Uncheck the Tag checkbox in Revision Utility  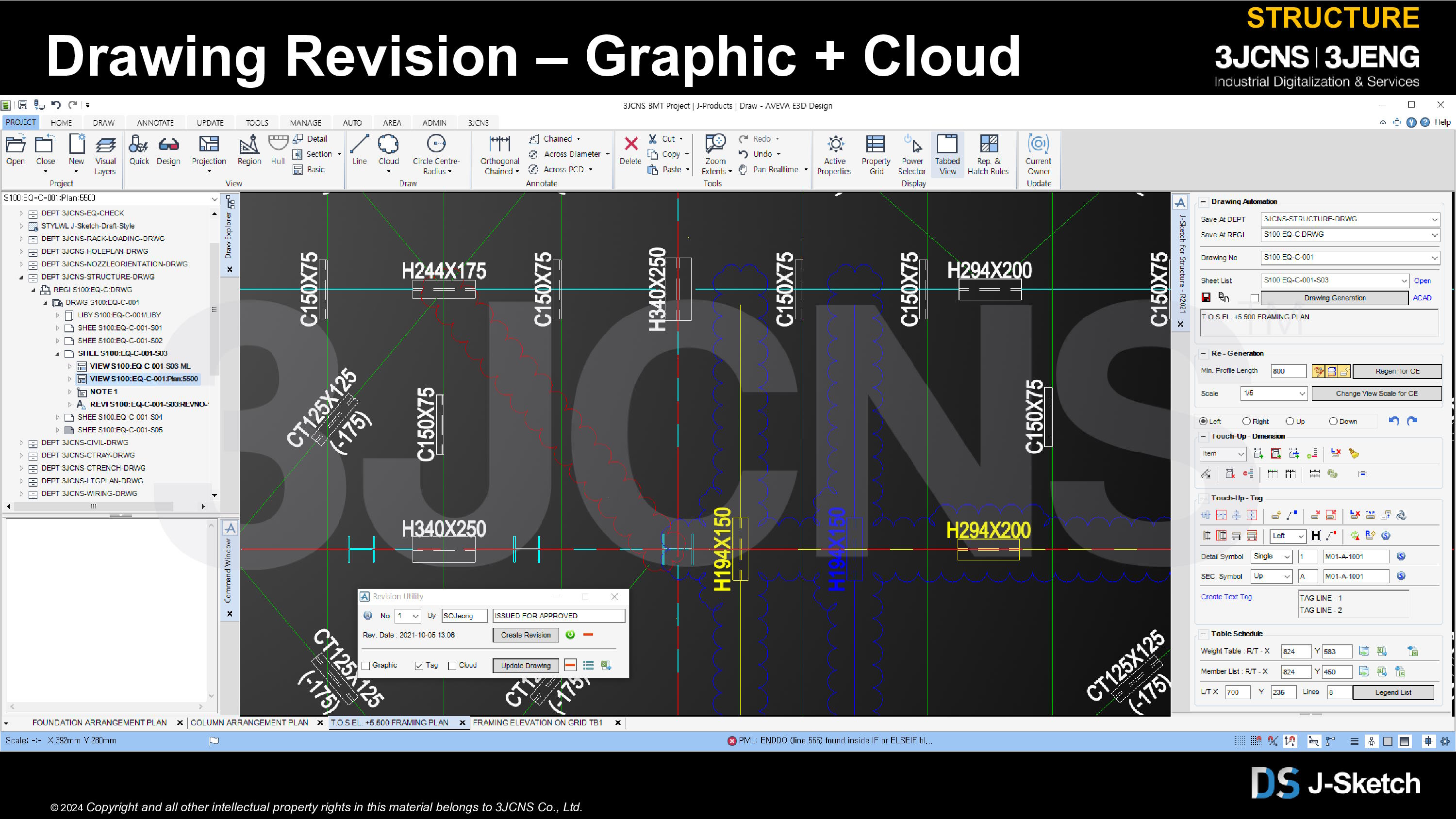point(419,666)
